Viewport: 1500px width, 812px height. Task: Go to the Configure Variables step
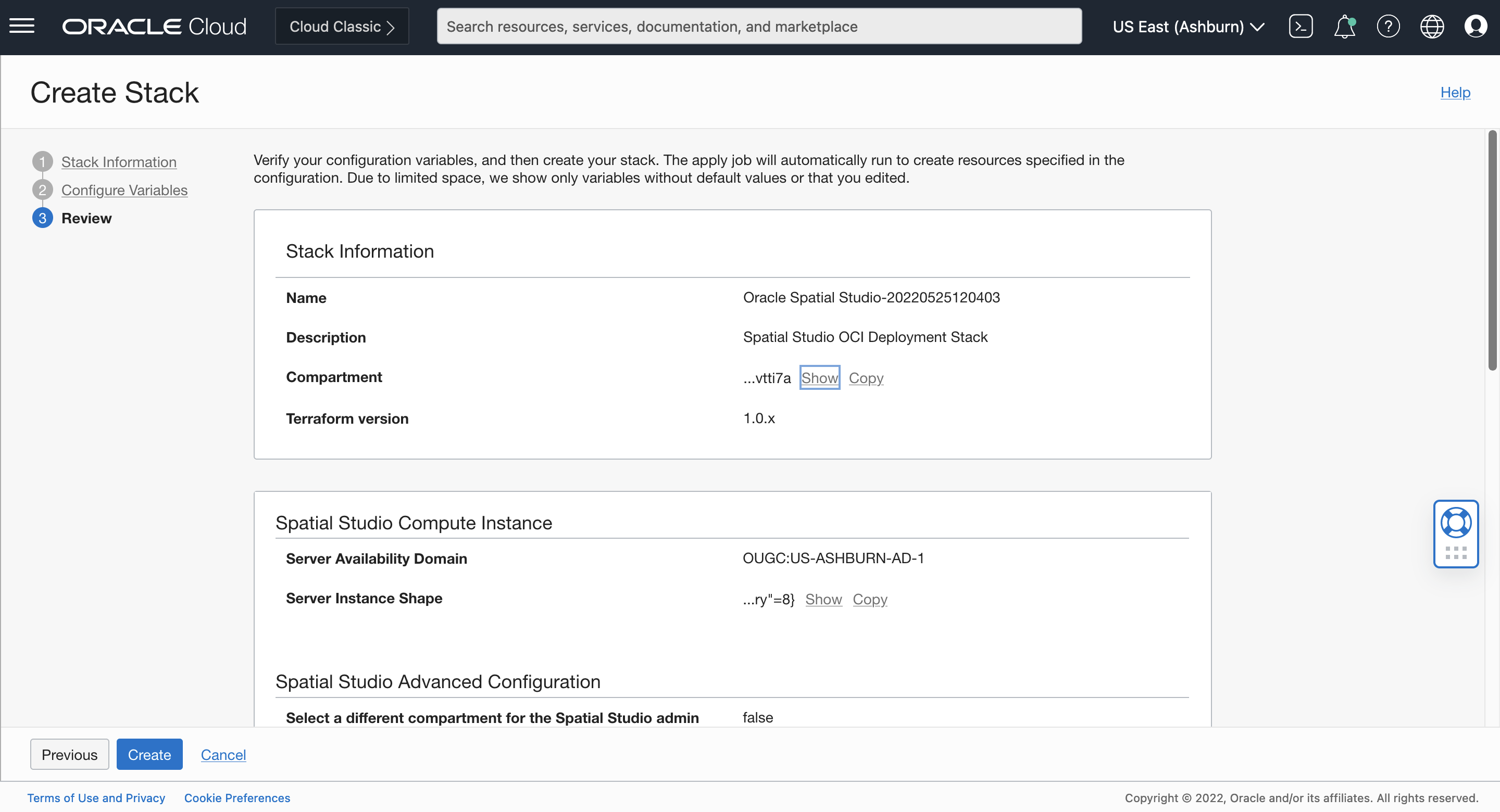(124, 190)
